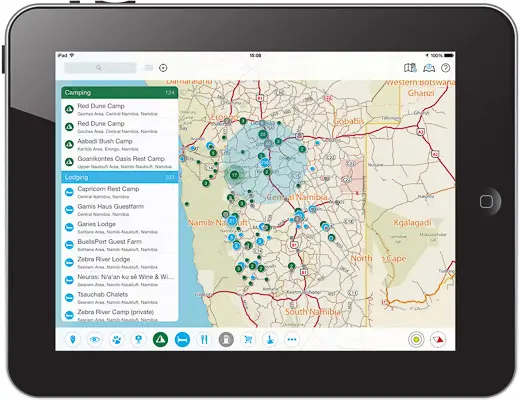Collapse the Camping section header
Viewport: 520px width, 400px height.
(x=120, y=93)
